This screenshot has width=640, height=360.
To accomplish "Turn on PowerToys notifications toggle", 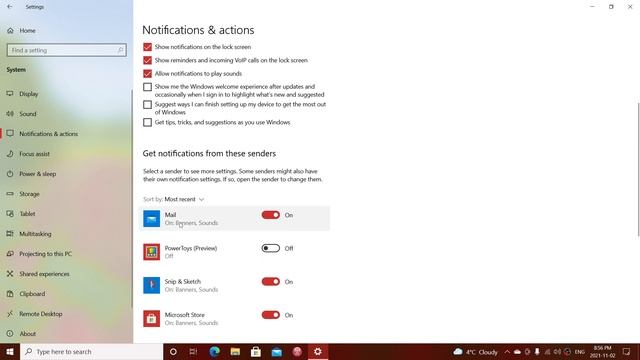I will click(271, 249).
